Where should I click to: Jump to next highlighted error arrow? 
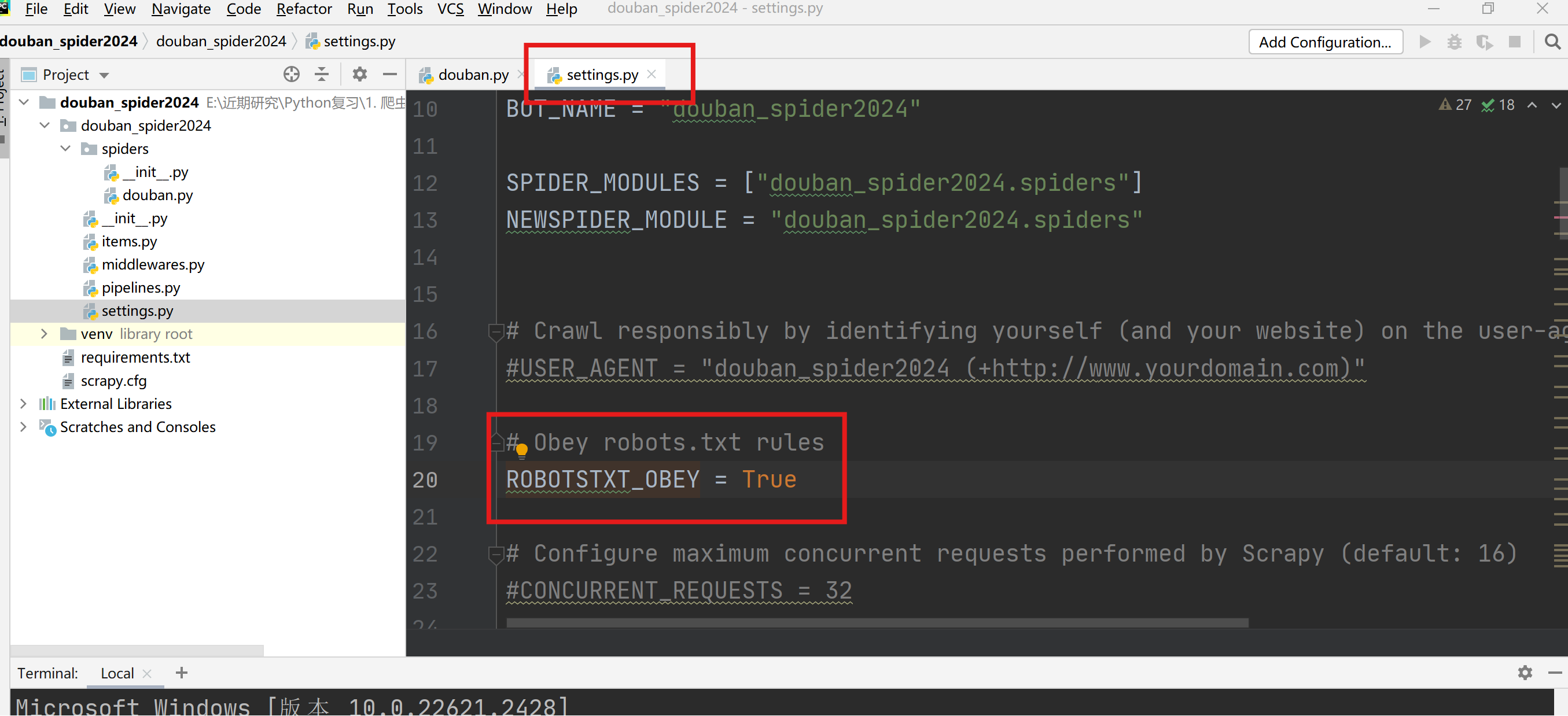pyautogui.click(x=1556, y=105)
